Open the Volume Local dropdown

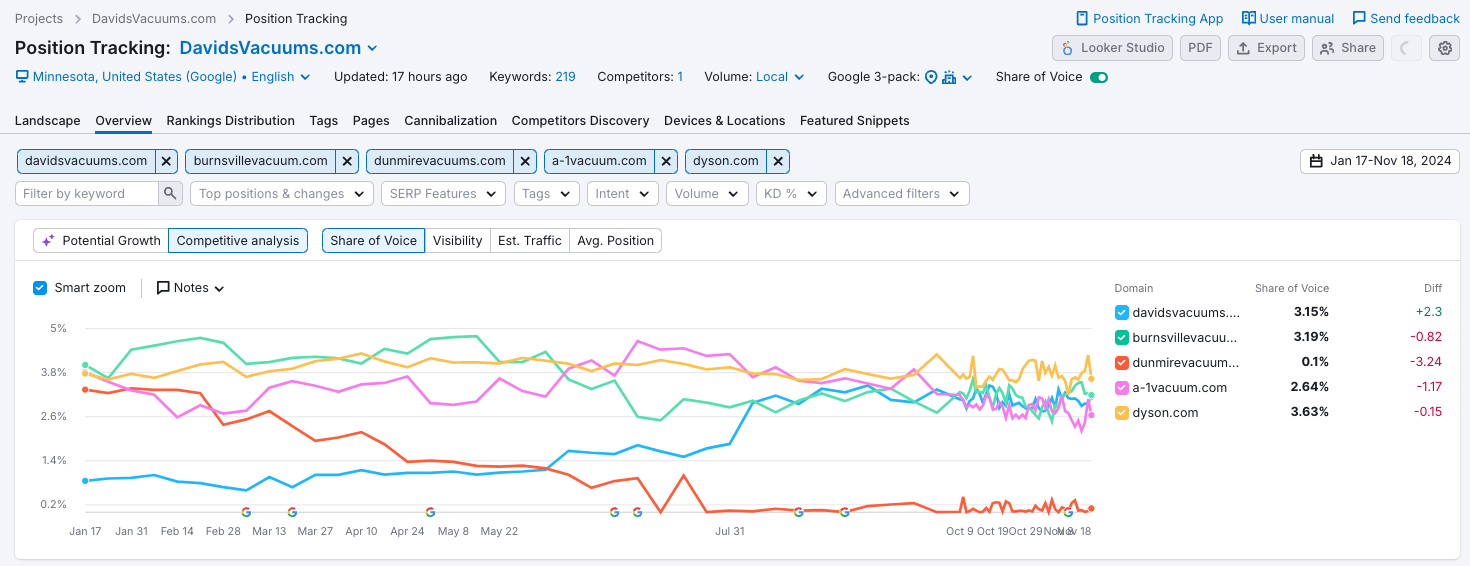pos(779,77)
